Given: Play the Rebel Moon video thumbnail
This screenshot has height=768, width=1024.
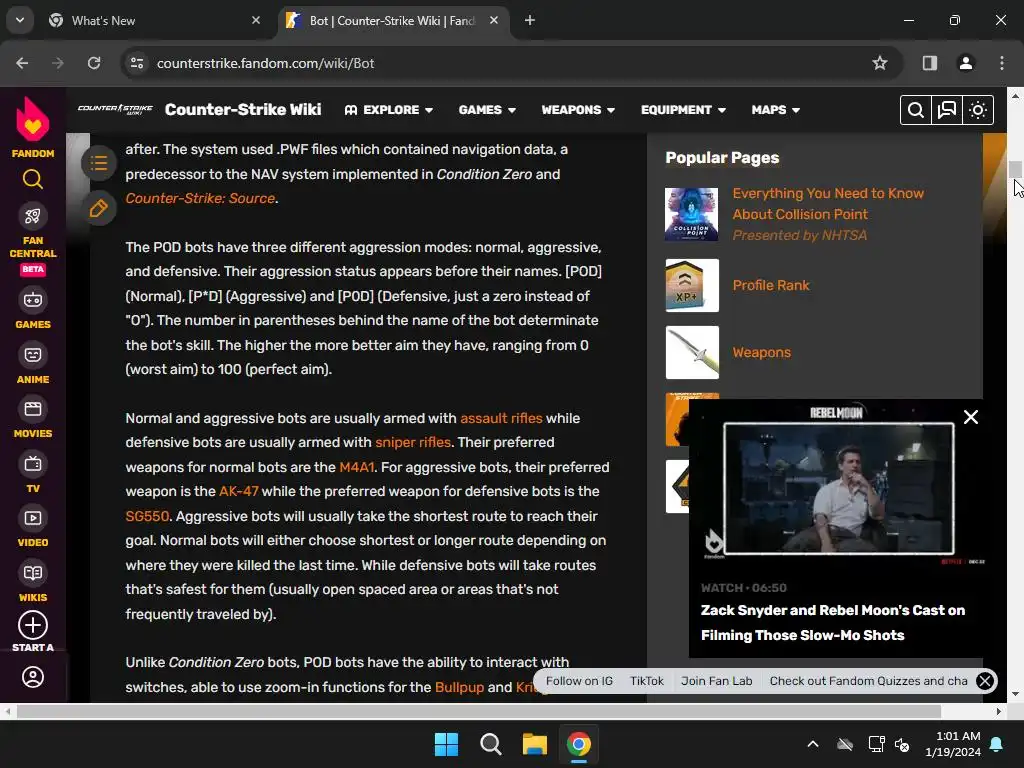Looking at the screenshot, I should click(x=839, y=488).
